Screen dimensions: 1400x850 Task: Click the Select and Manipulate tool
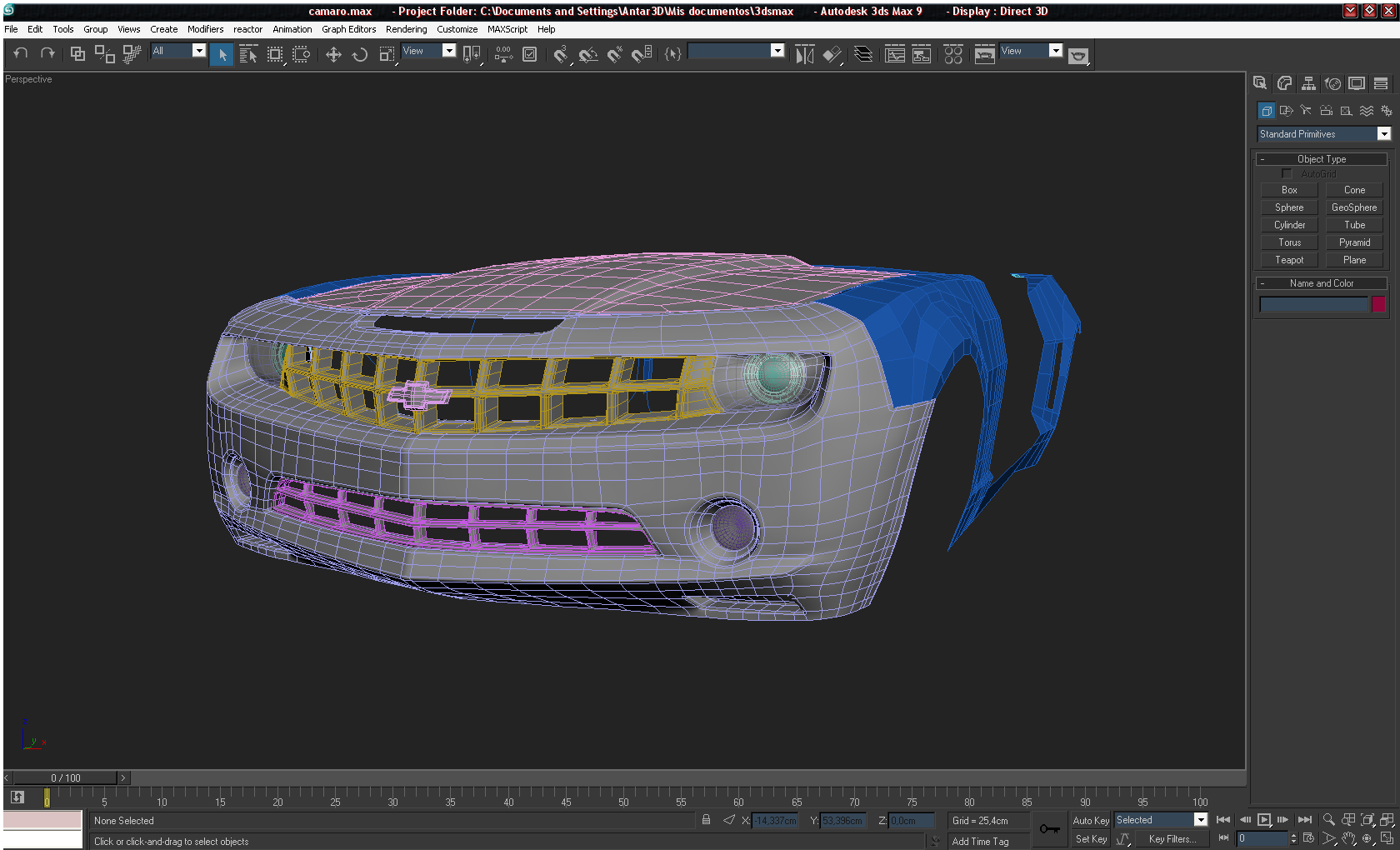click(503, 54)
